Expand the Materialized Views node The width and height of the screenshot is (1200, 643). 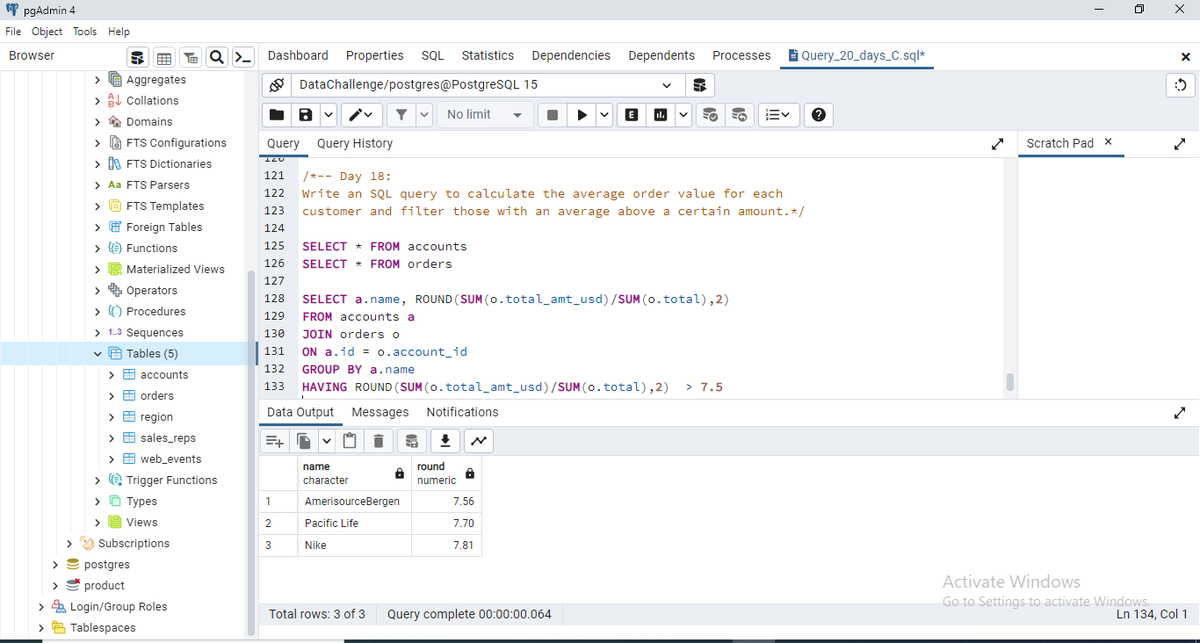[x=98, y=269]
